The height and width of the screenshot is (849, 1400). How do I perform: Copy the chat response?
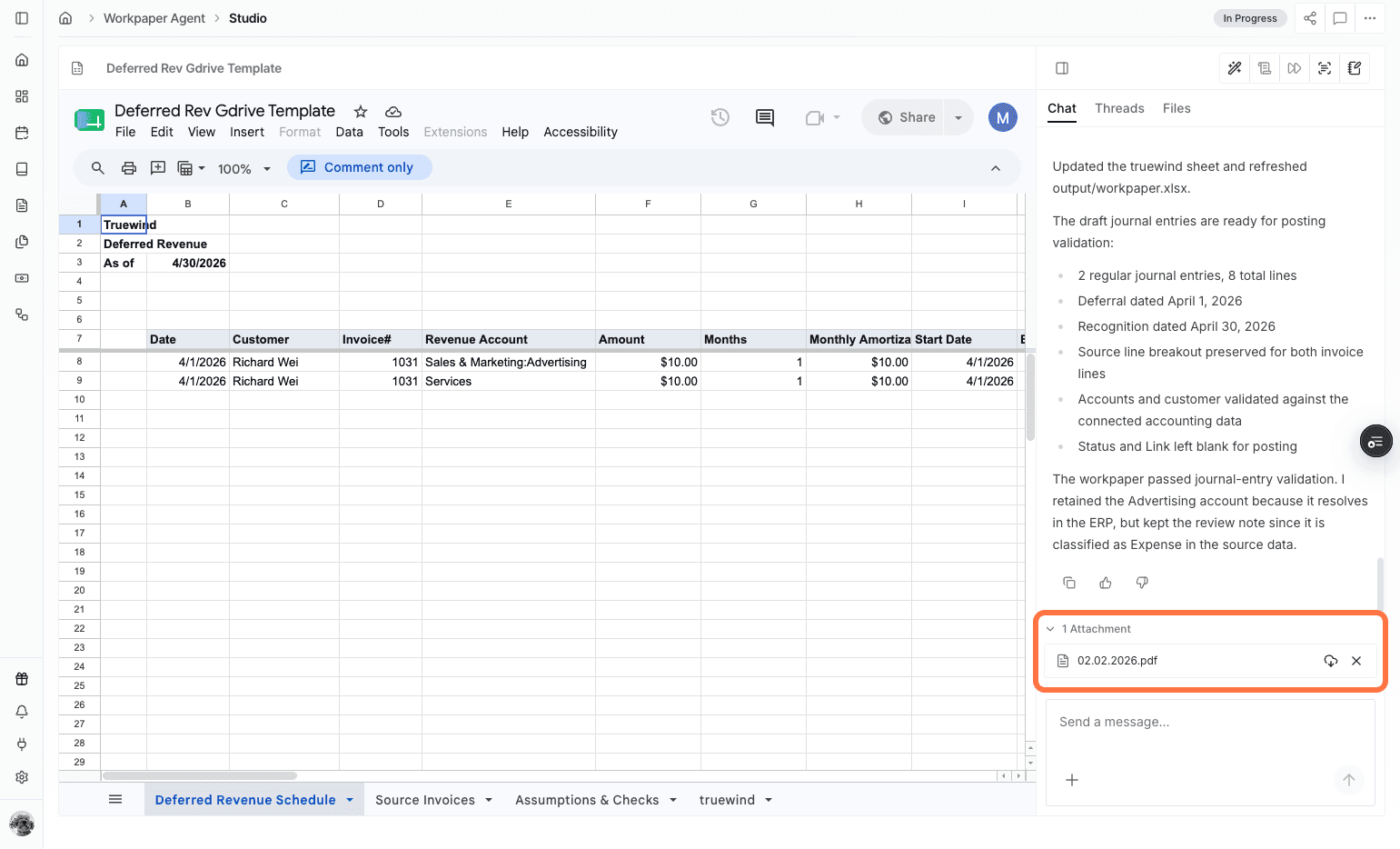1069,583
